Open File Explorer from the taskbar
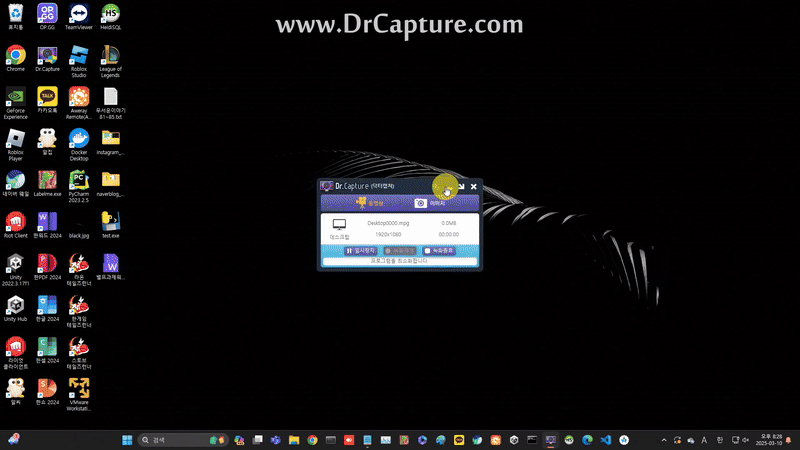This screenshot has height=450, width=800. click(x=294, y=440)
